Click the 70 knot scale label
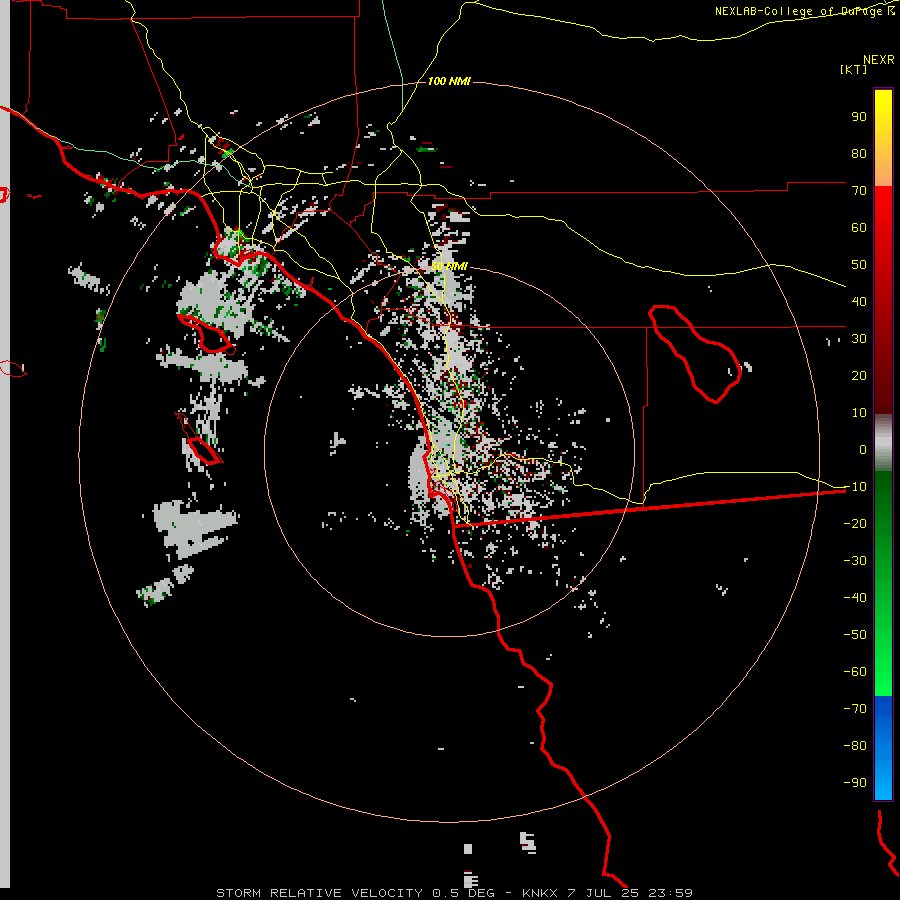900x900 pixels. (859, 190)
